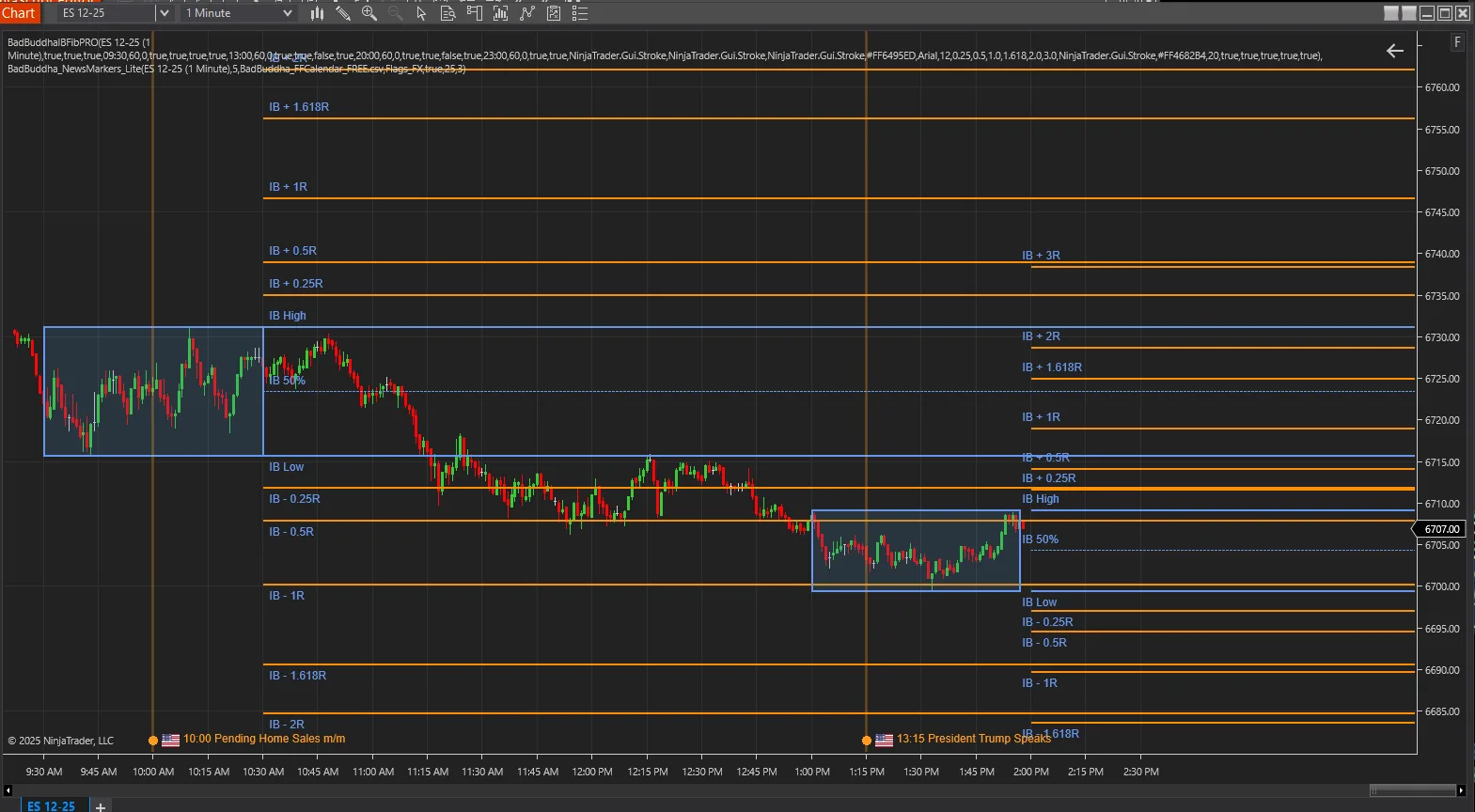
Task: Click orange news dot at 10:00
Action: click(153, 741)
